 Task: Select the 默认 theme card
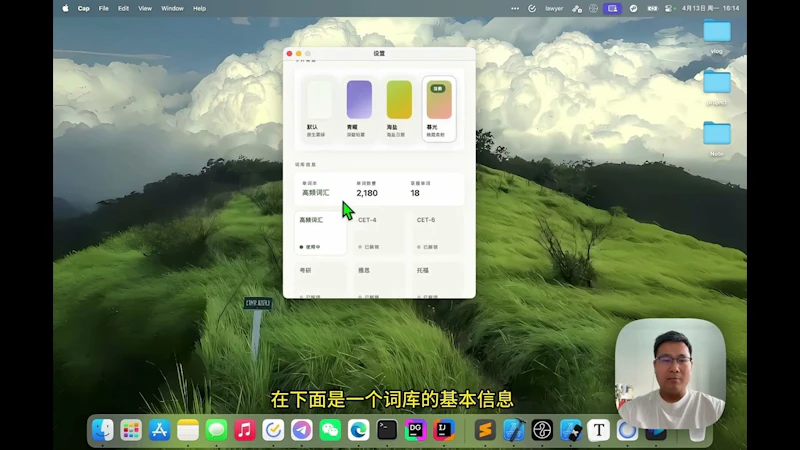pos(319,108)
